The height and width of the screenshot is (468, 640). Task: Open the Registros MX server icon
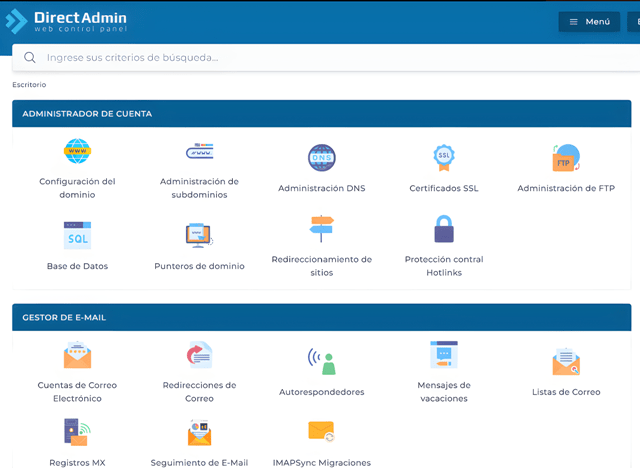point(77,433)
